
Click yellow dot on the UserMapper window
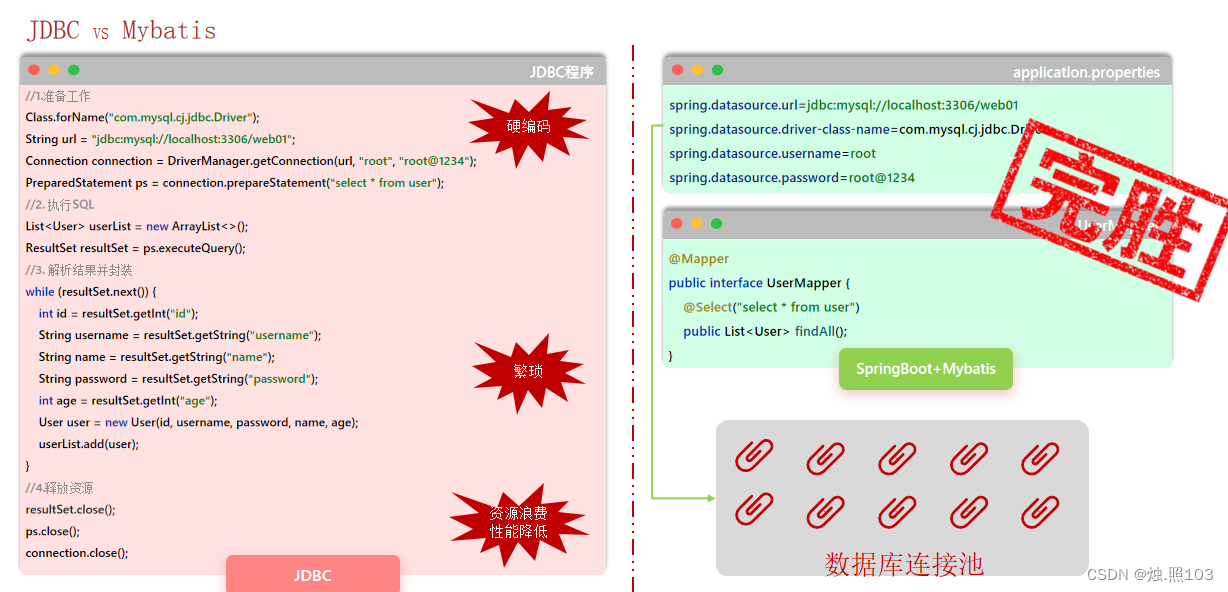pos(697,223)
